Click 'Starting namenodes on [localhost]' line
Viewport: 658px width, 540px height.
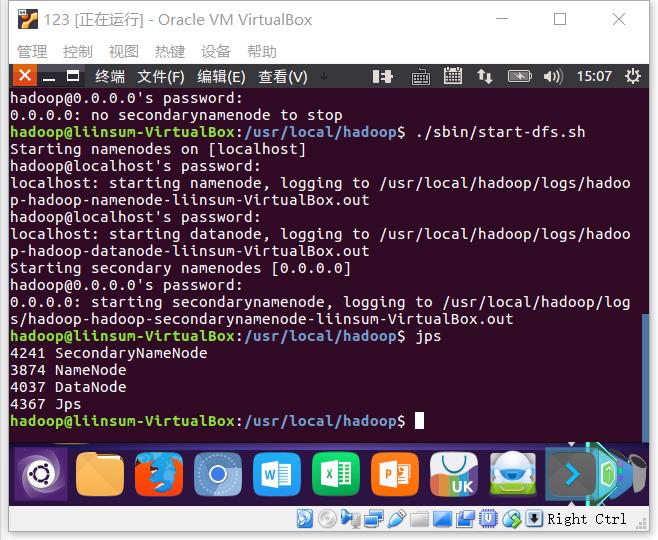(x=158, y=149)
